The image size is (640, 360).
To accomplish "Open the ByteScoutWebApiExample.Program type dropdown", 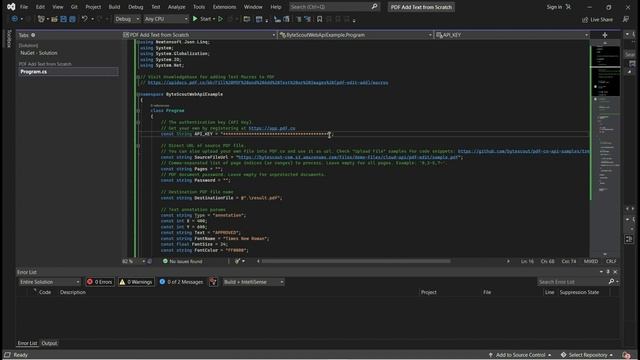I will click(355, 35).
